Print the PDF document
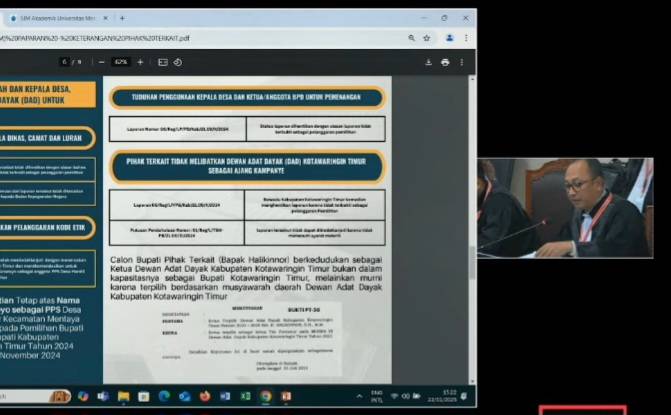Screen dimensions: 671x415 [x=445, y=62]
